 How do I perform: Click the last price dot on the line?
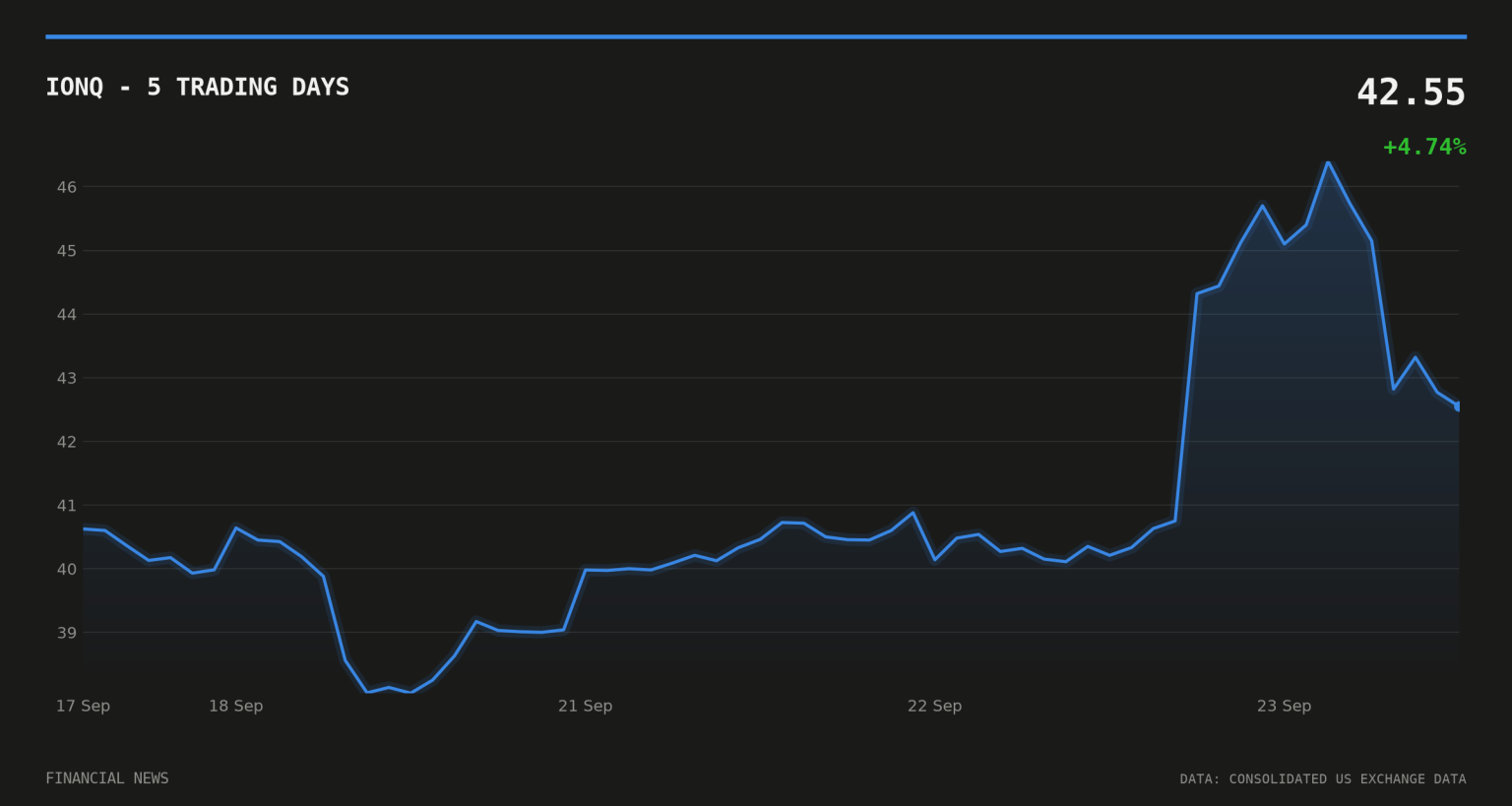coord(1458,405)
